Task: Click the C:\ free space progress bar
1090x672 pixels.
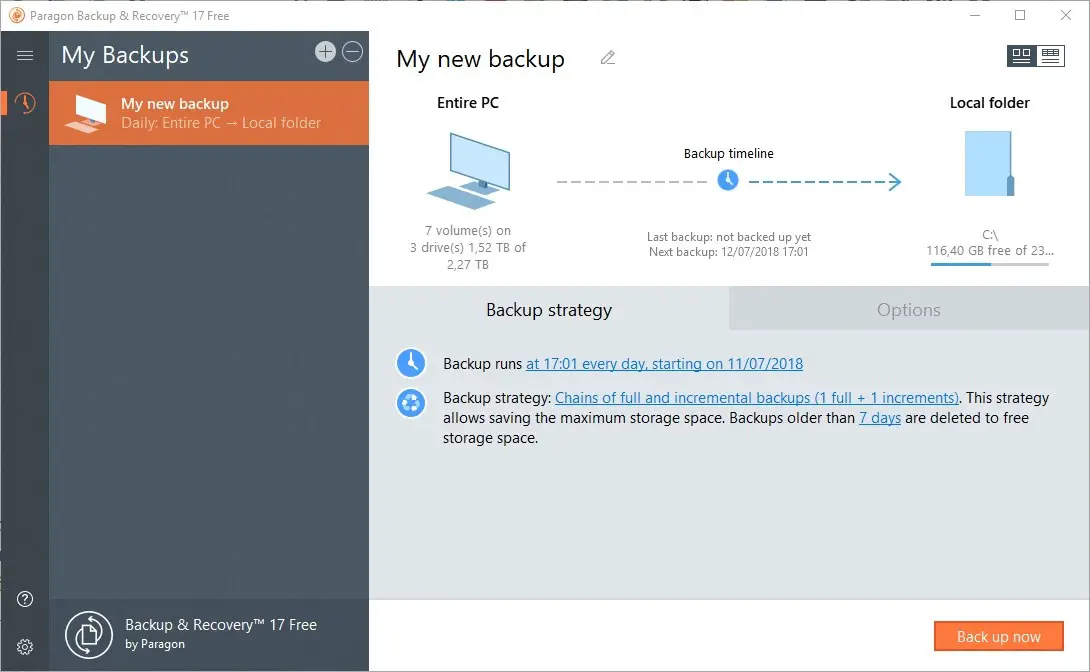Action: pyautogui.click(x=989, y=264)
